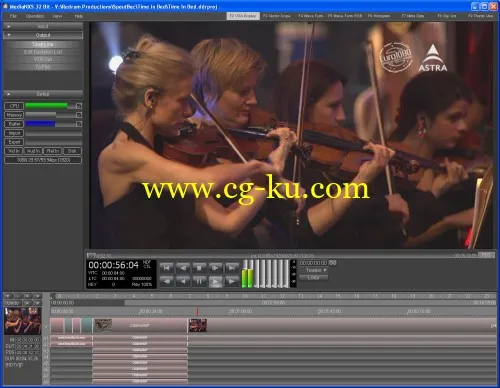This screenshot has height=388, width=500.
Task: Toggle the Memory meter checkbox
Action: 79,115
